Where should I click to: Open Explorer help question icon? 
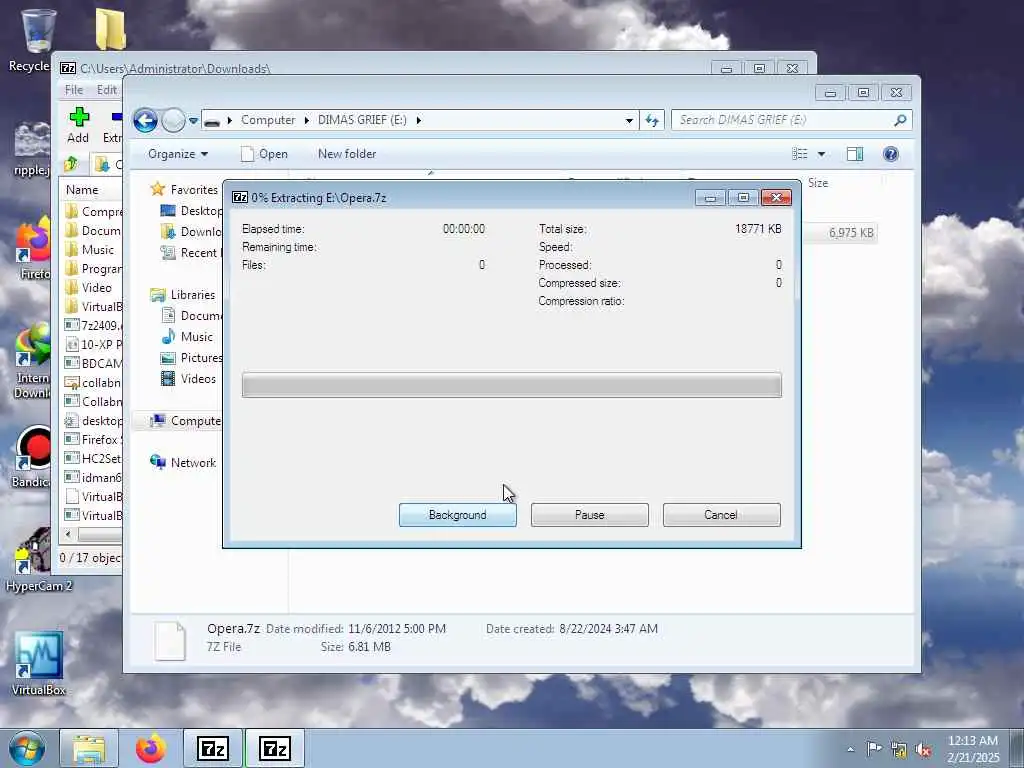click(x=891, y=154)
